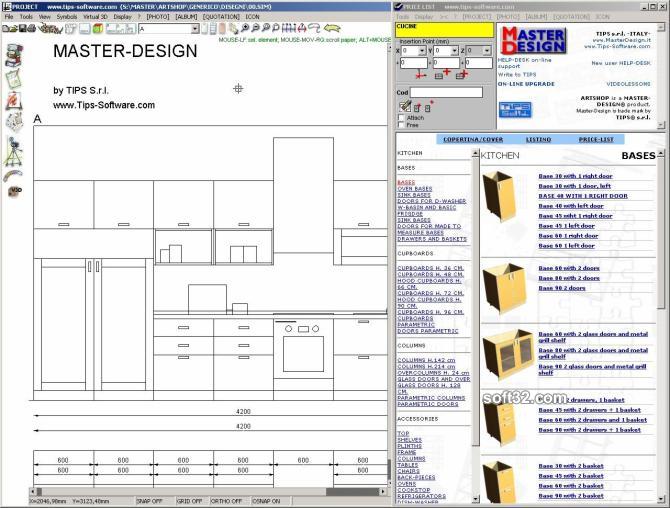Open the File menu
Screen dimensions: 670x508
click(9, 17)
